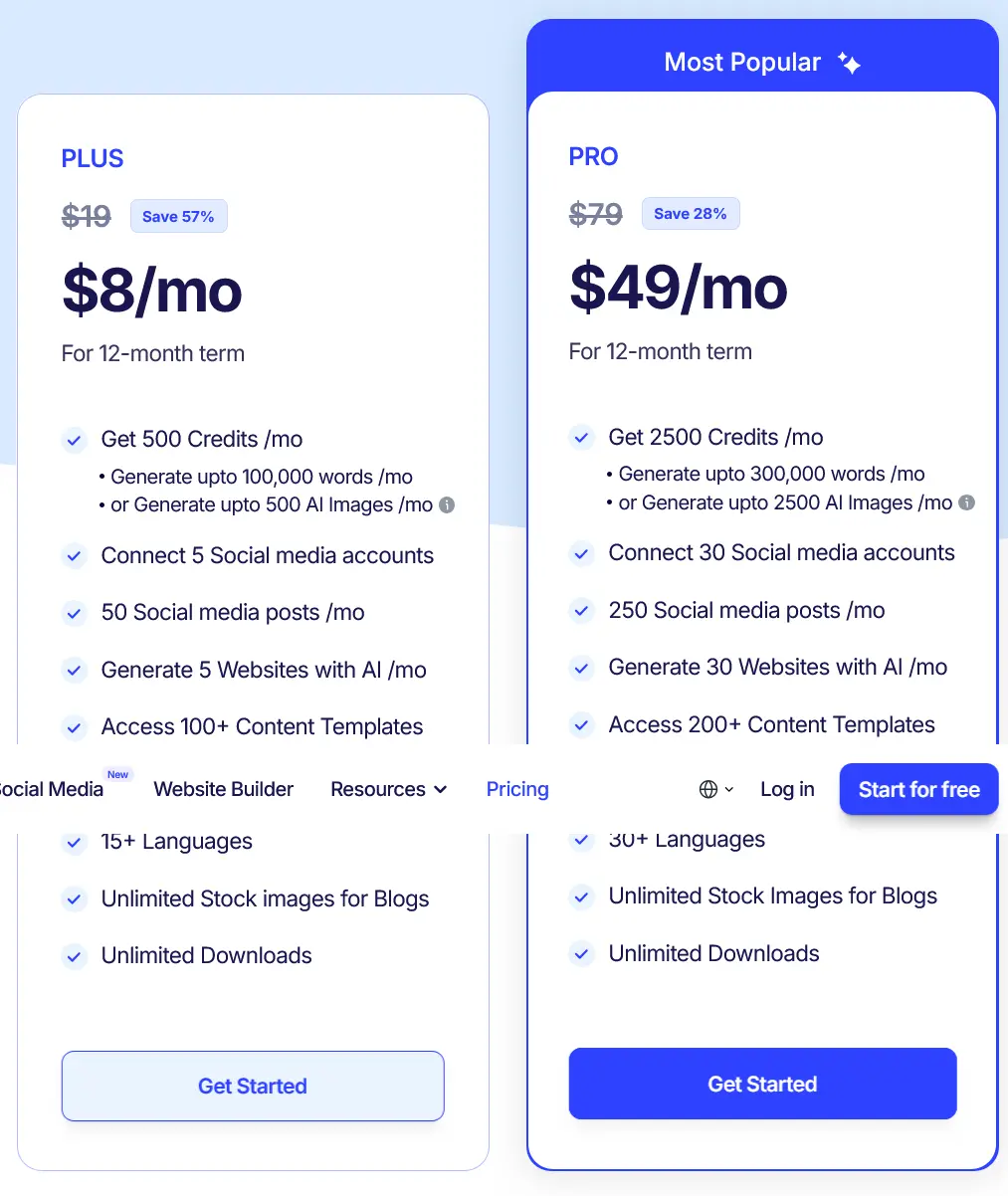Click the crossed-out $79 price
Viewport: 1008px width, 1196px height.
[x=595, y=213]
